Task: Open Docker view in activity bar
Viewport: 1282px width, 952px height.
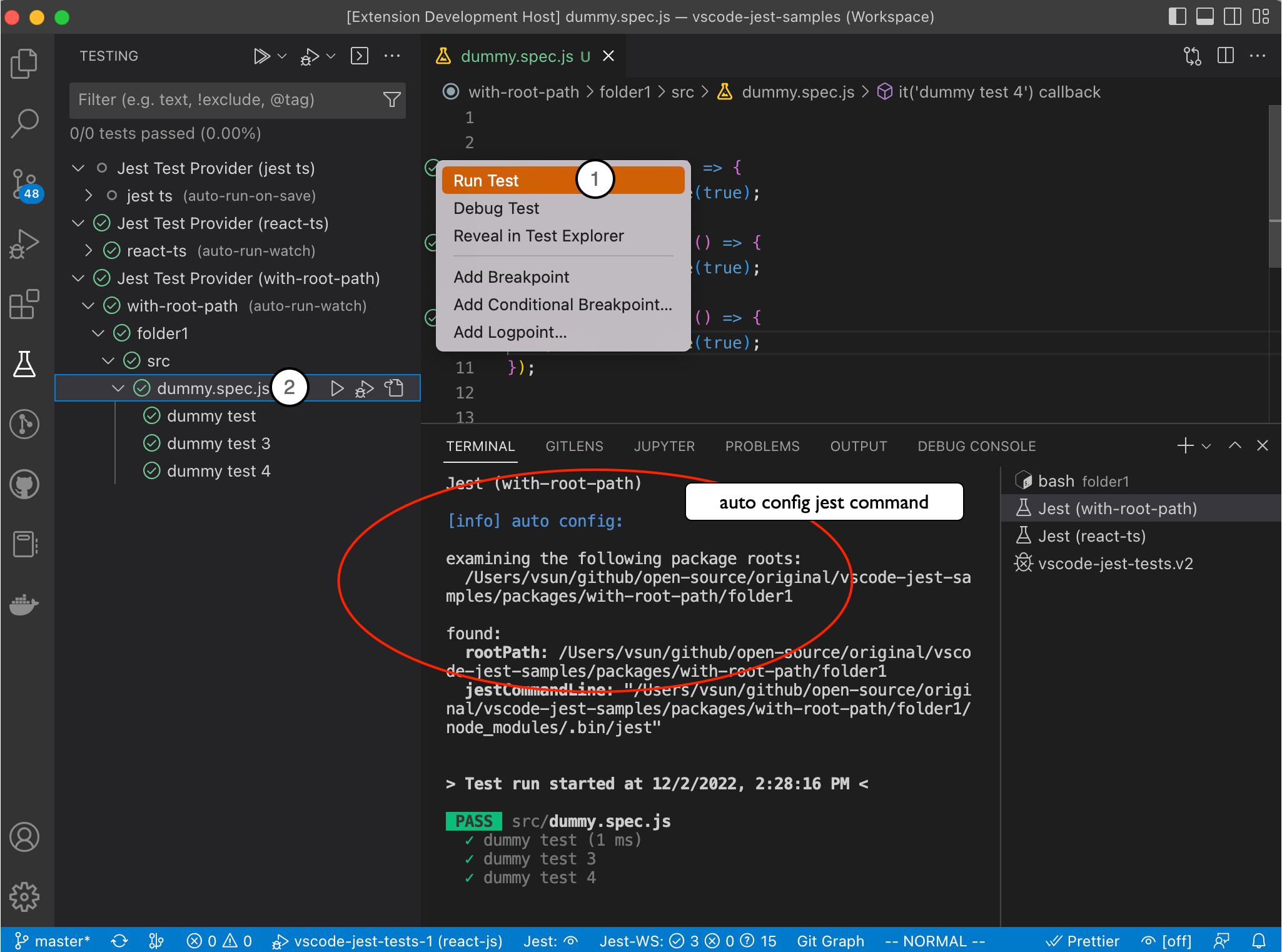Action: (24, 604)
